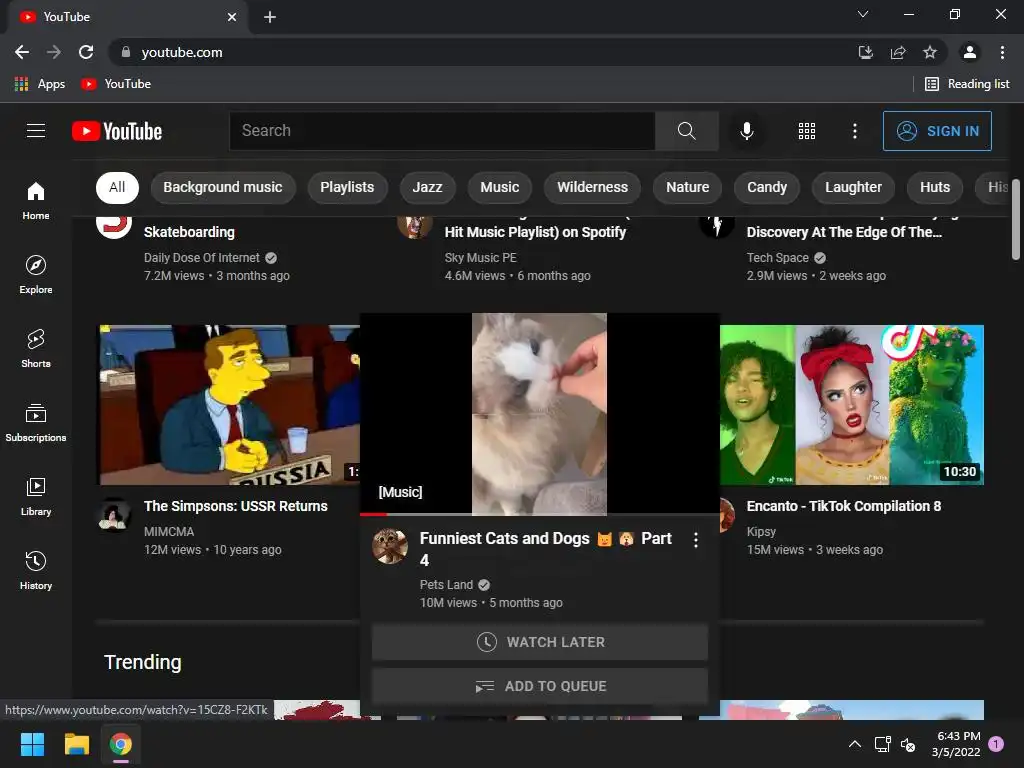This screenshot has height=768, width=1024.
Task: Start voice search with the microphone icon
Action: [746, 131]
